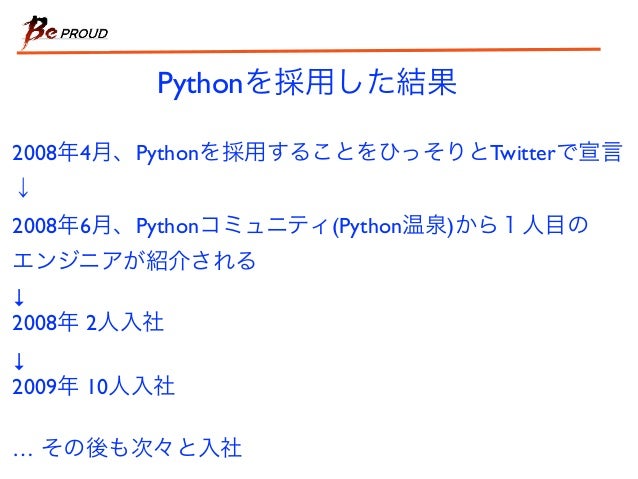Click the down arrow above '2008年 2人入社'

coord(19,297)
